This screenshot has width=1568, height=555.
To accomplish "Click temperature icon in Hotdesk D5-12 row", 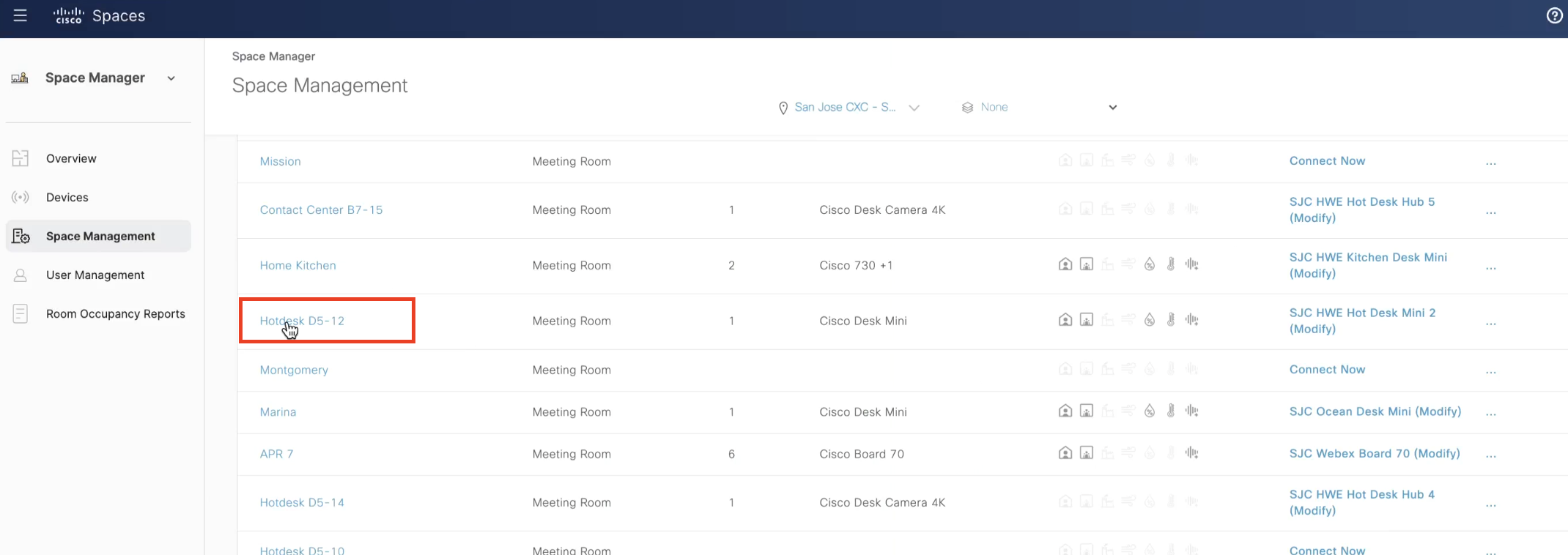I will coord(1171,320).
